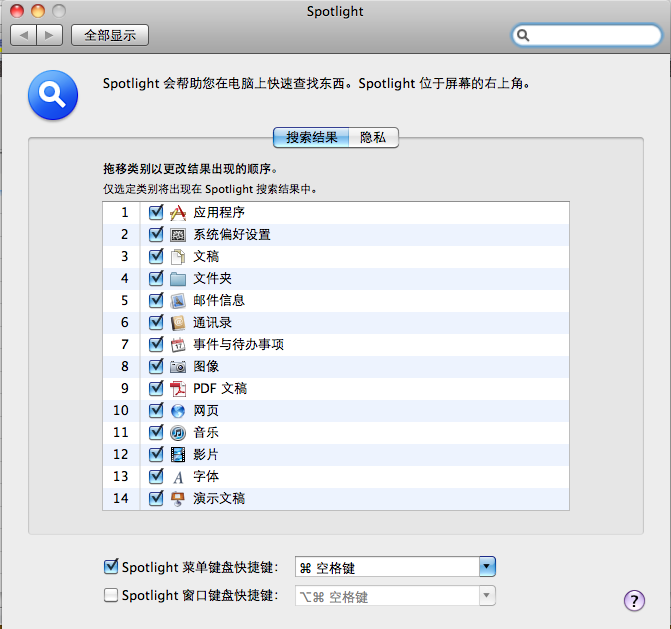This screenshot has height=629, width=671.
Task: Click the 演示文稿 Keynote icon
Action: (178, 499)
